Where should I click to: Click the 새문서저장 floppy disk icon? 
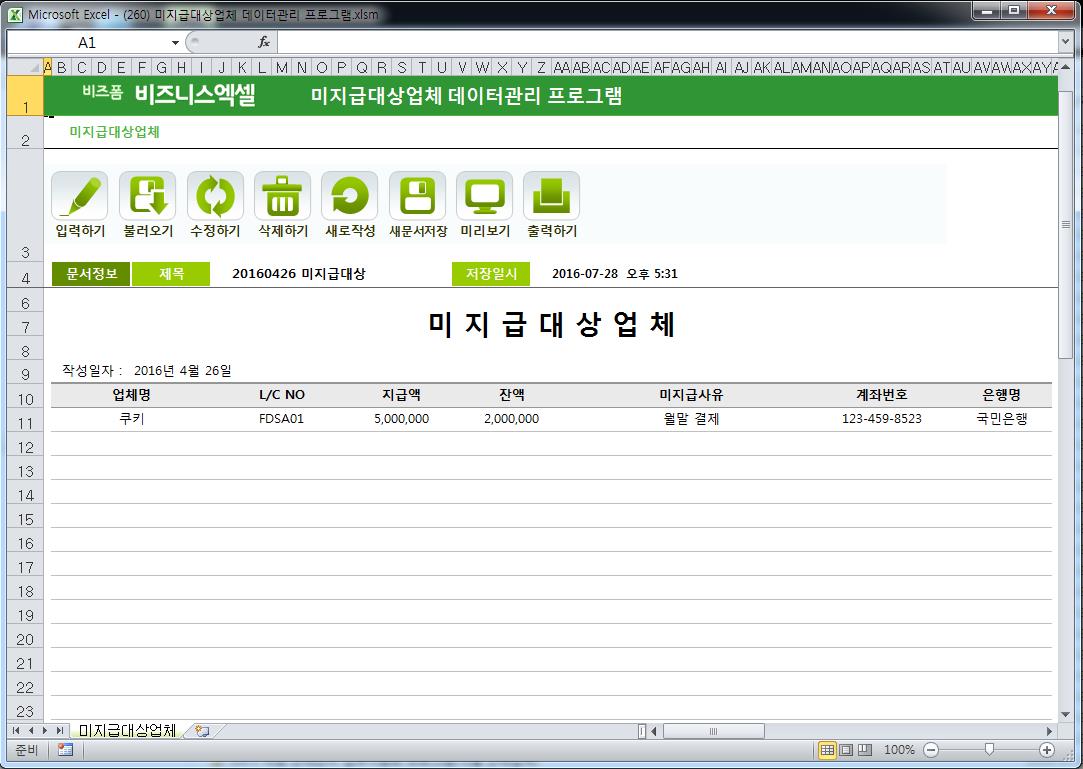coord(417,196)
